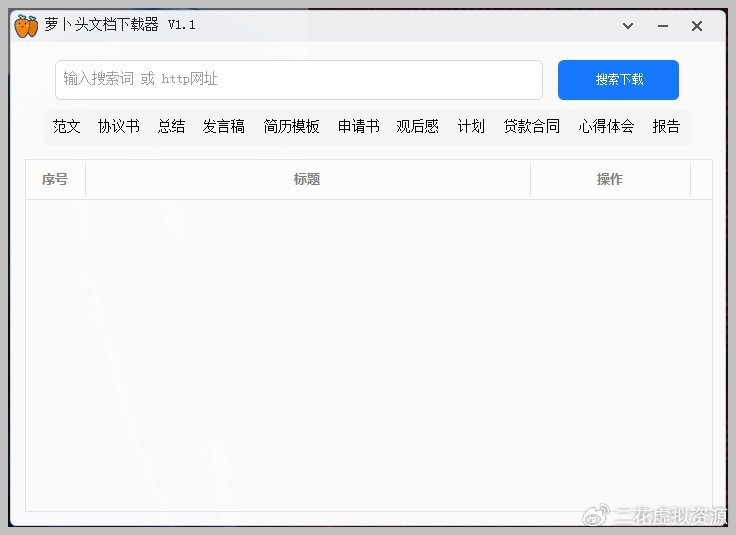Select the 范文 category tag
The image size is (736, 535).
67,126
